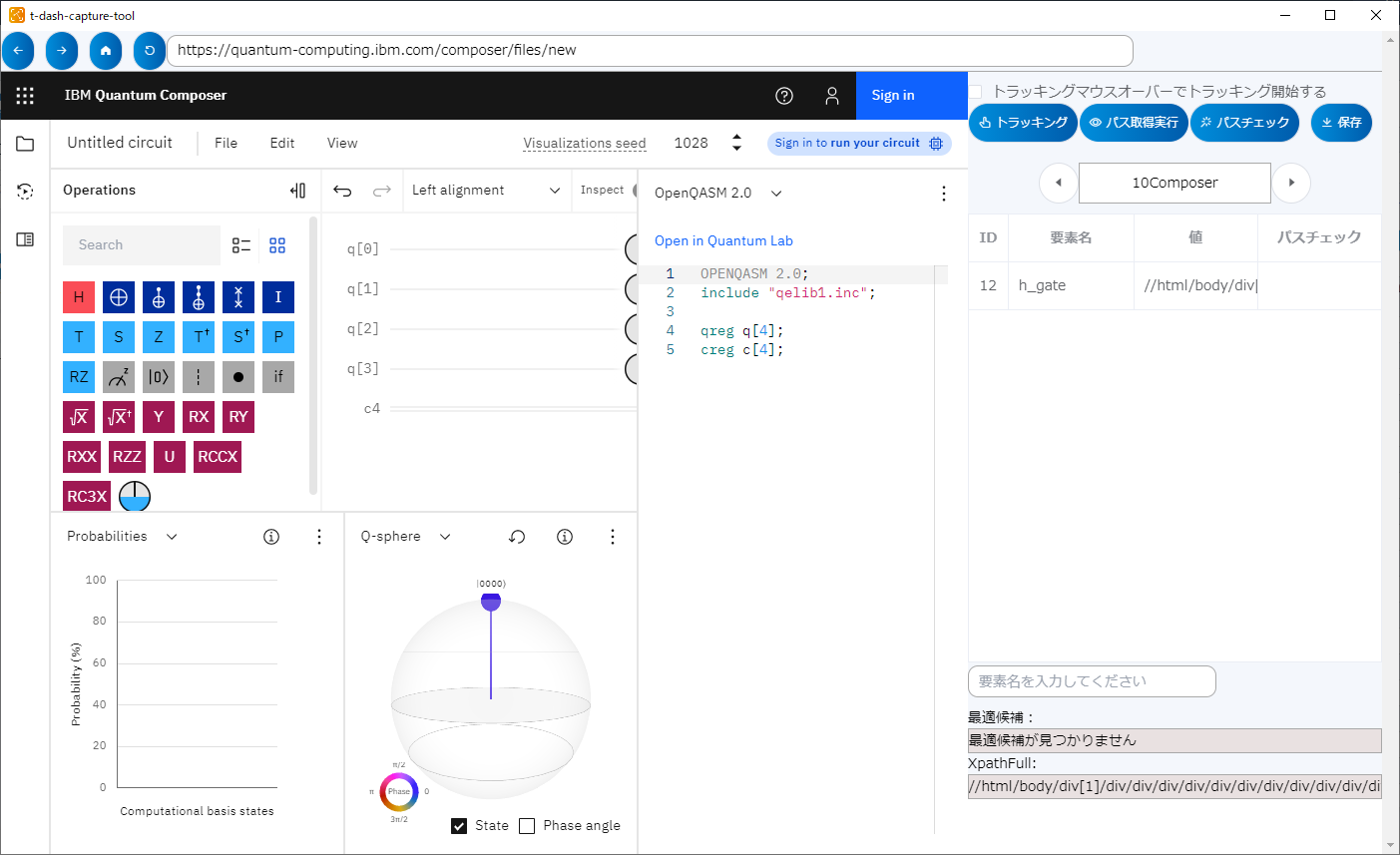Select the T-dagger gate

(x=199, y=337)
